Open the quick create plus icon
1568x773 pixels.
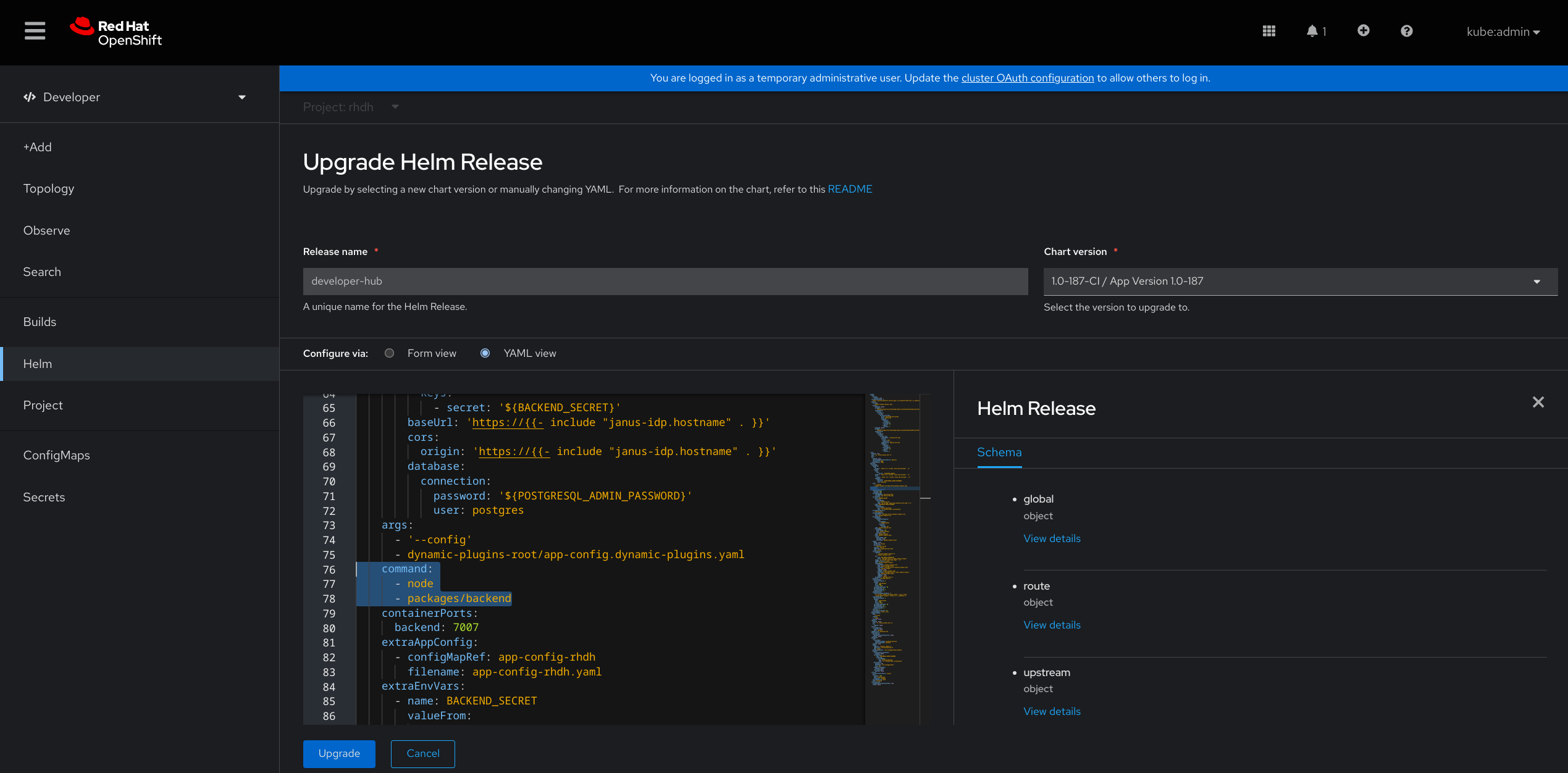pos(1364,31)
